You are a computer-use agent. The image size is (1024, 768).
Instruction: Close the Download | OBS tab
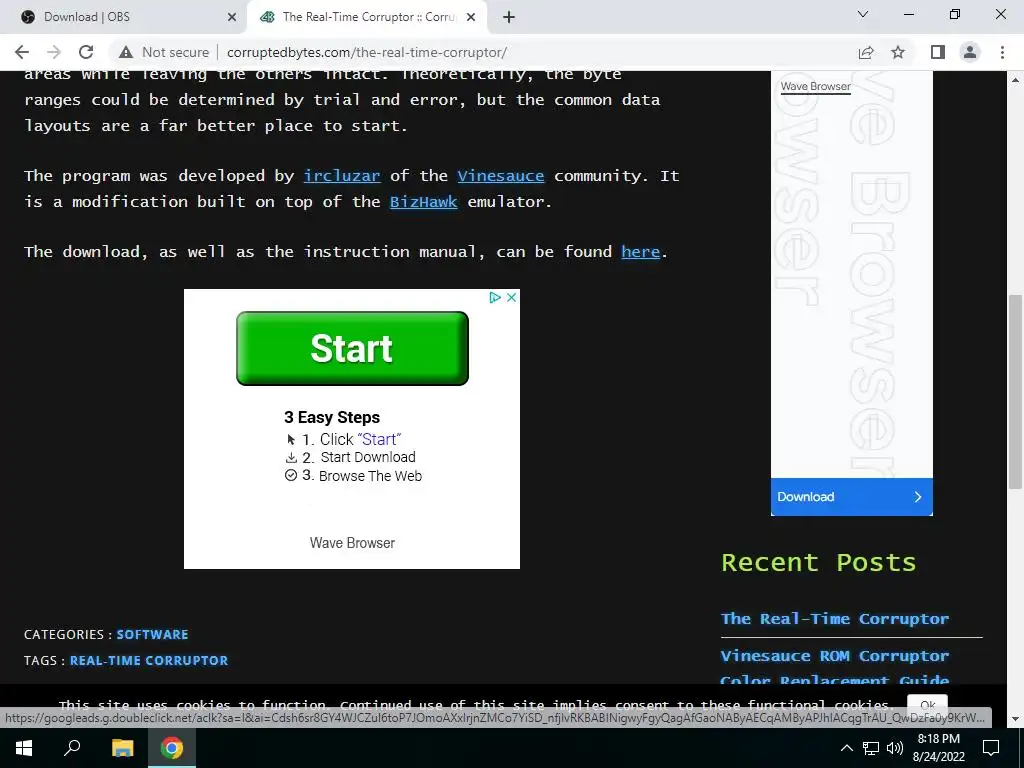point(232,18)
